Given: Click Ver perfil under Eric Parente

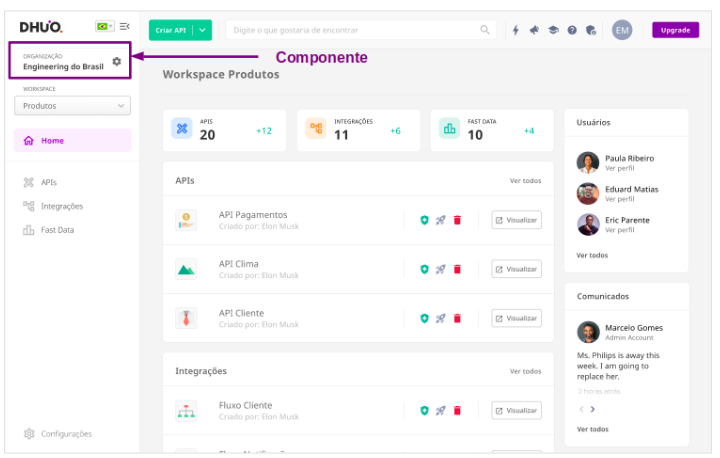Looking at the screenshot, I should pyautogui.click(x=619, y=230).
